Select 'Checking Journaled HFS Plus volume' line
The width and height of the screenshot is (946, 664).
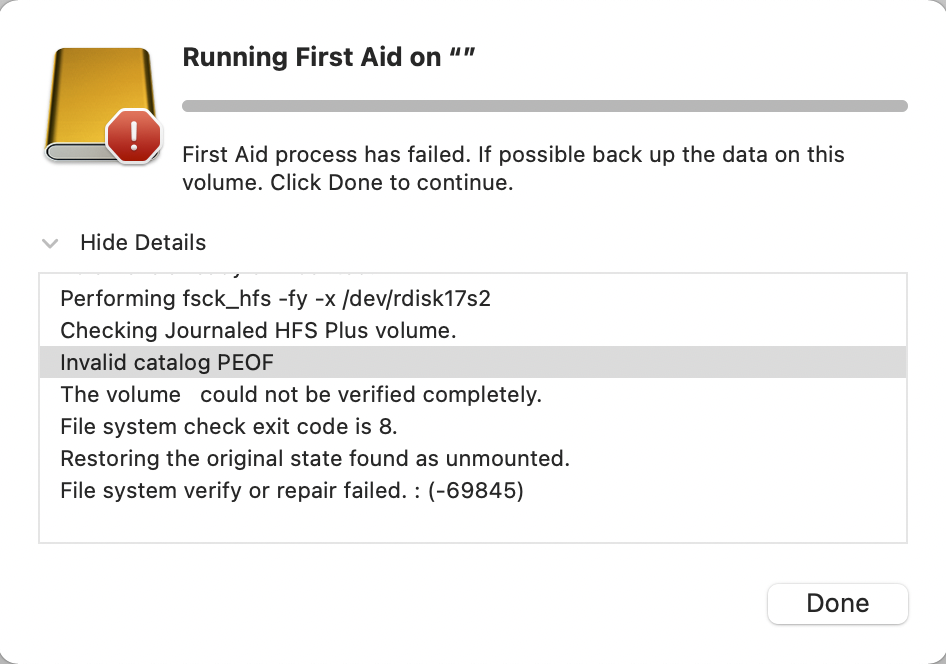(258, 330)
